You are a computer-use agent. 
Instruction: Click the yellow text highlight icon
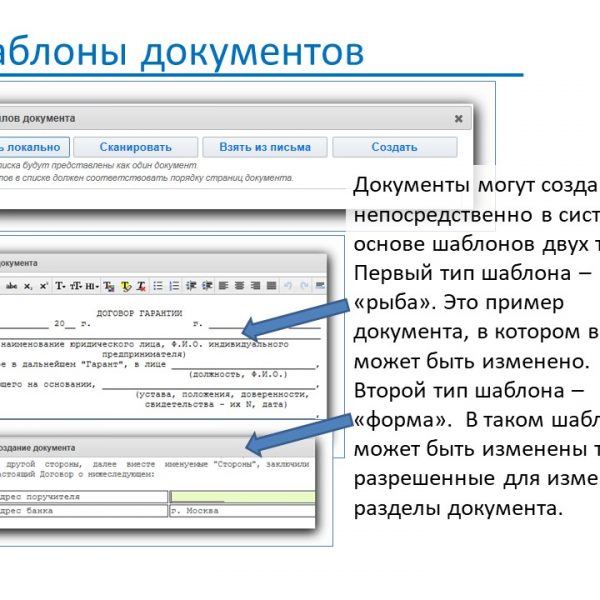coord(126,286)
